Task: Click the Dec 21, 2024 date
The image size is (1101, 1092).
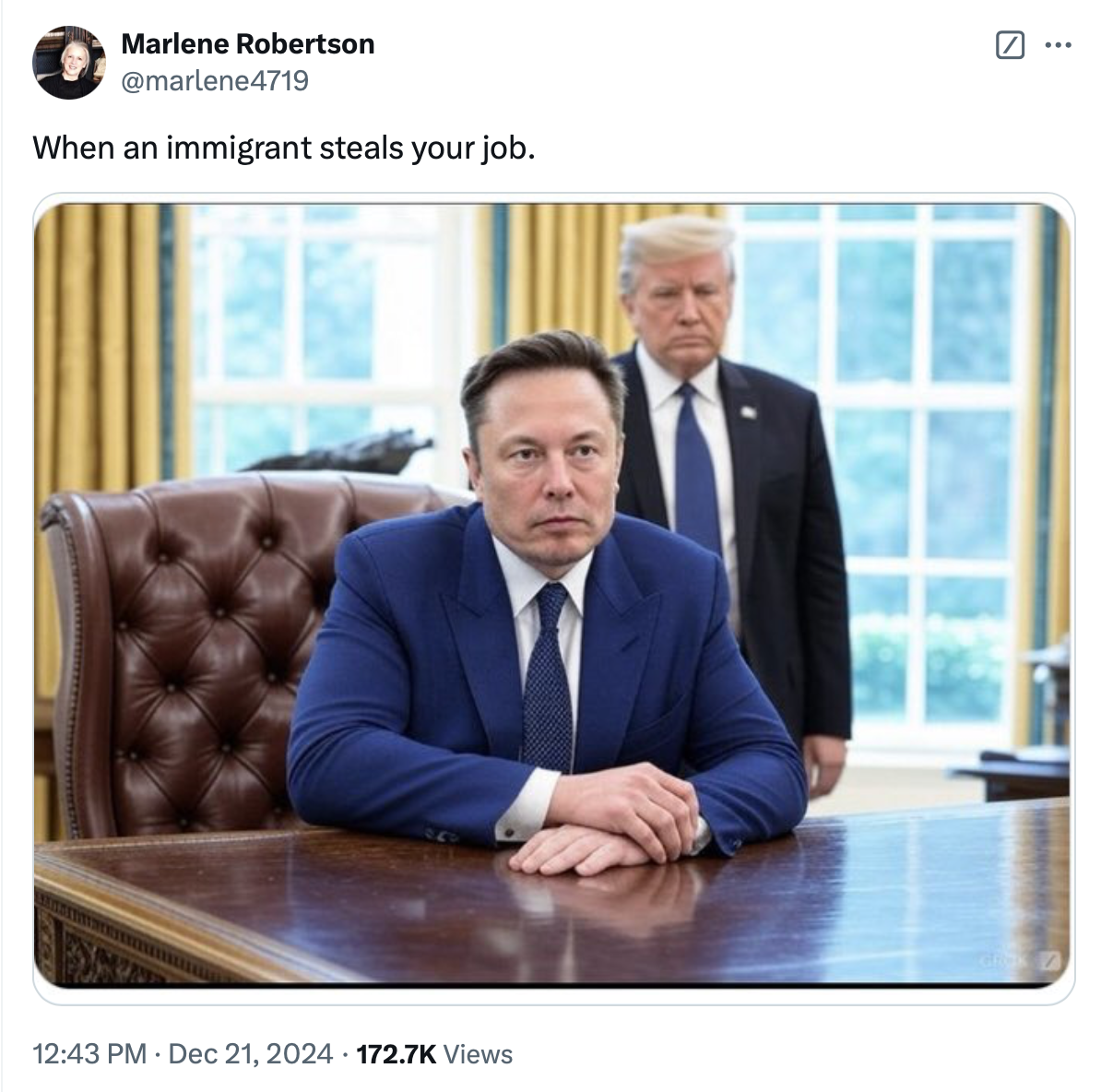Action: (x=251, y=1054)
